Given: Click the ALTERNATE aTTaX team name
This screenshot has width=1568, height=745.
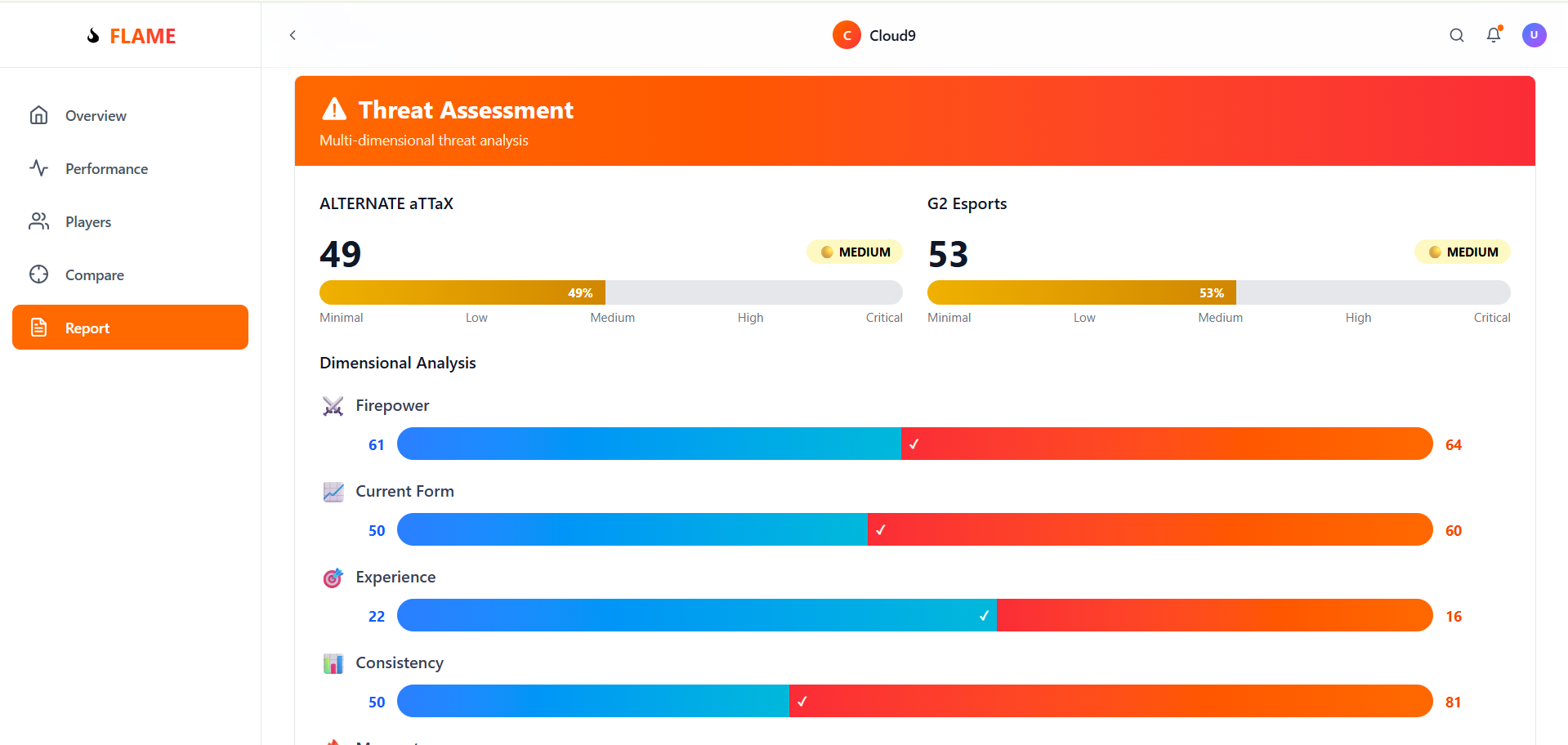Looking at the screenshot, I should [x=386, y=203].
